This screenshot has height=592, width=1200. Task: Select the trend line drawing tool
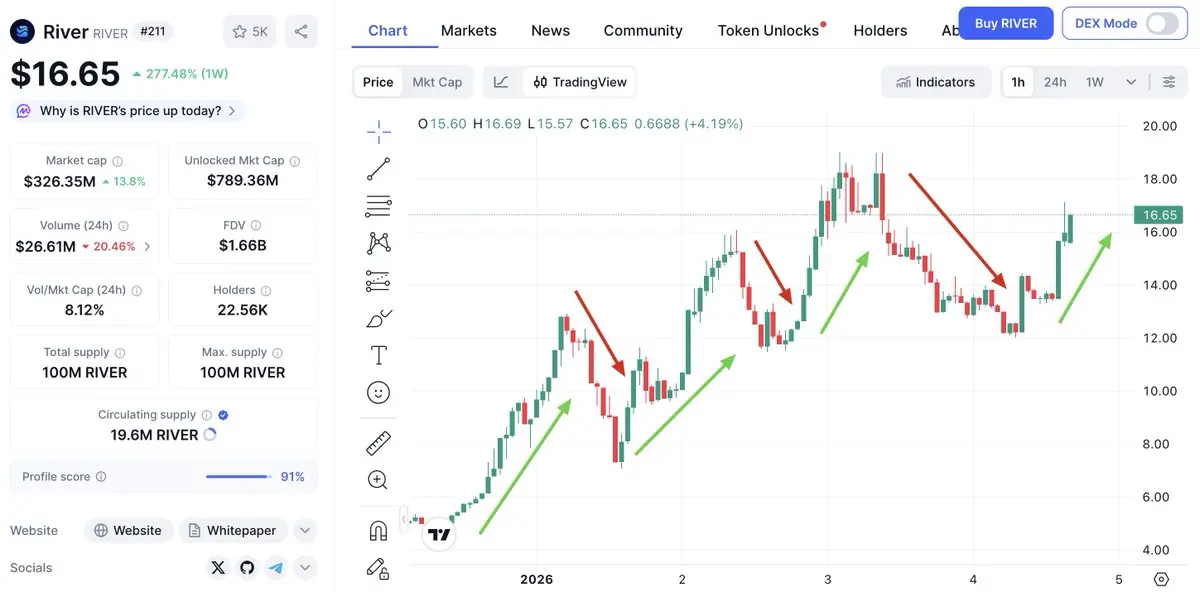[x=379, y=169]
